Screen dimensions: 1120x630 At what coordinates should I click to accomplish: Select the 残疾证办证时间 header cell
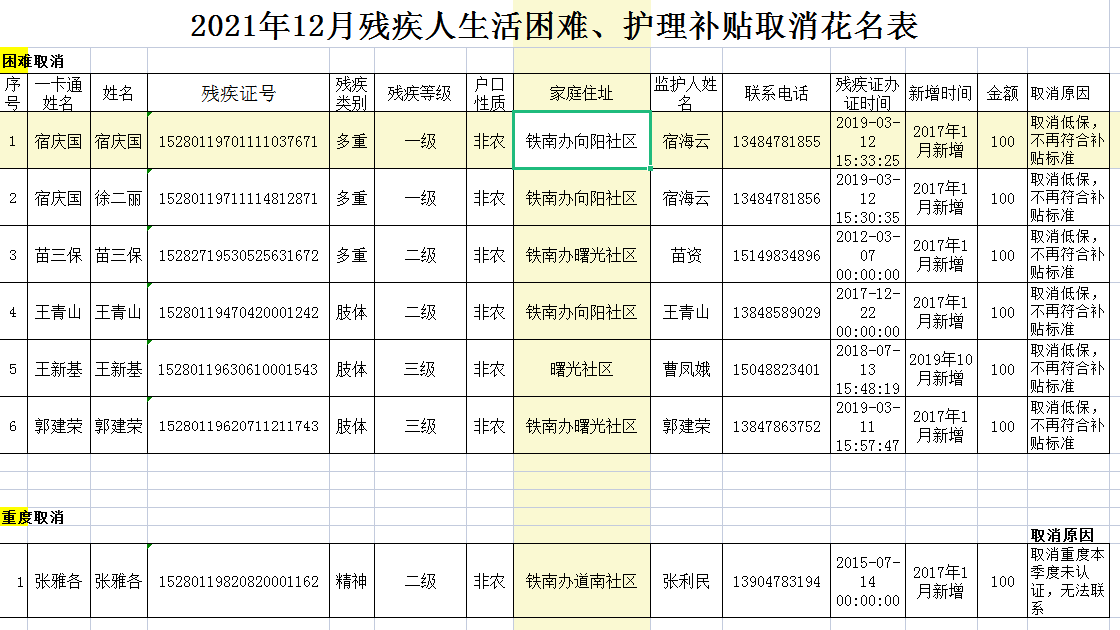868,93
